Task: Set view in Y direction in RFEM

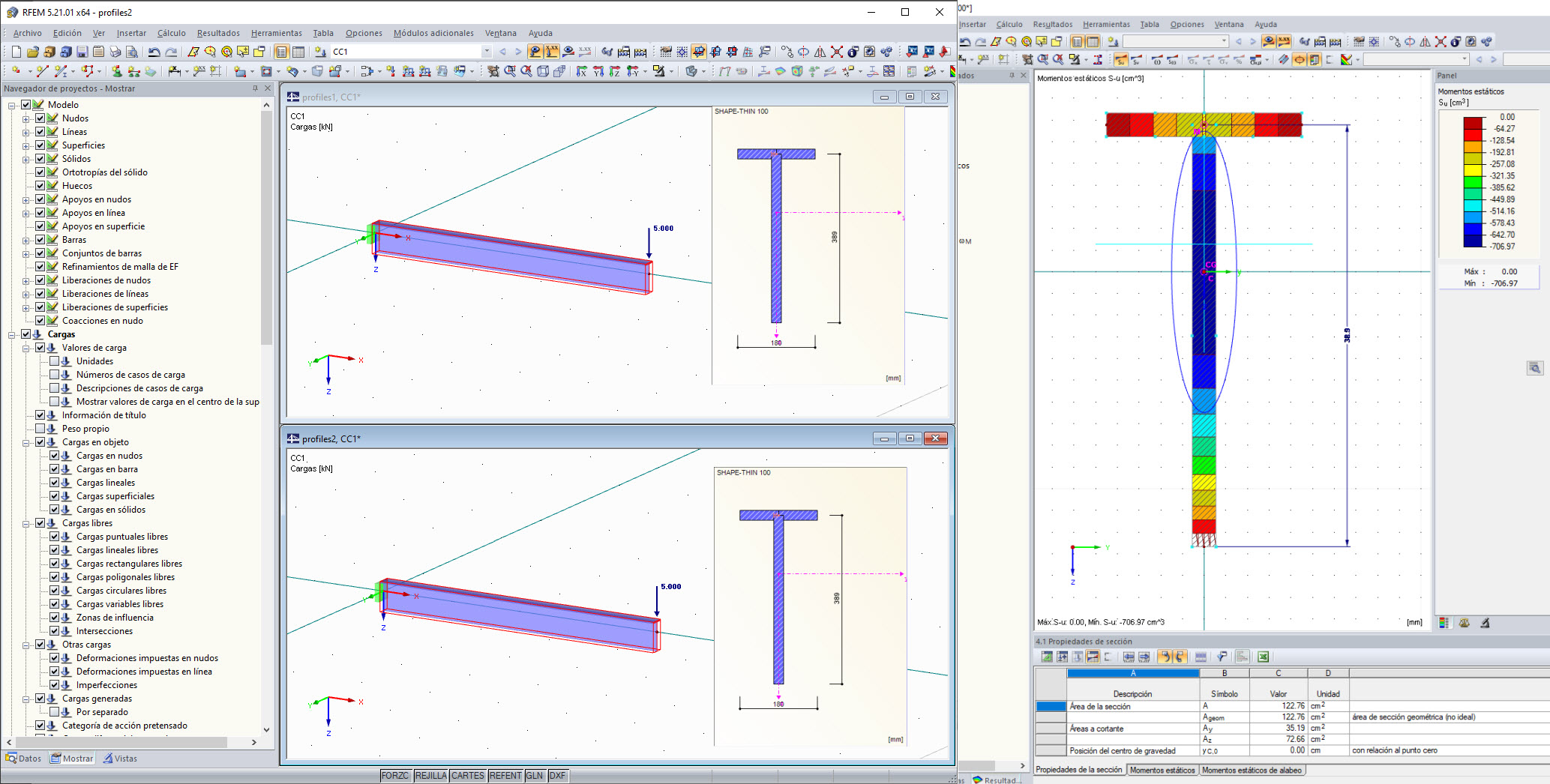Action: [x=598, y=71]
